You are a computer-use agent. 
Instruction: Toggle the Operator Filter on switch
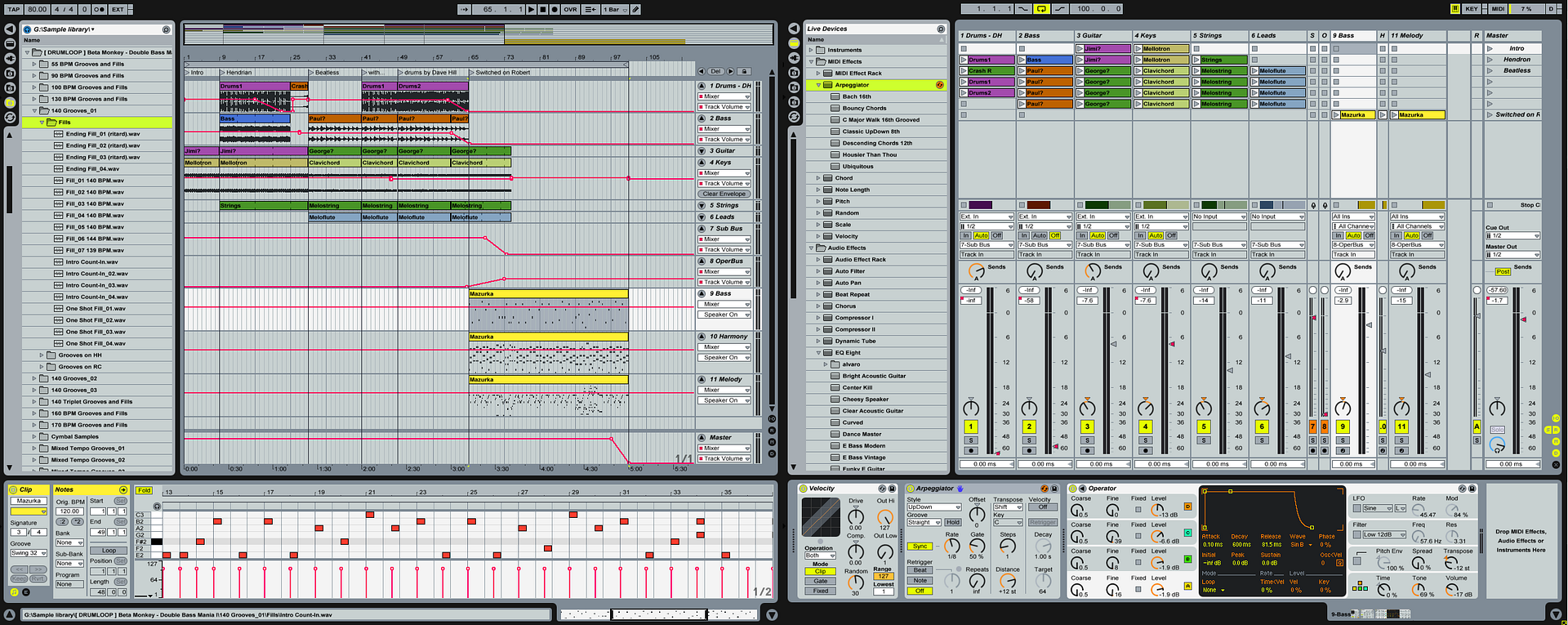1357,534
